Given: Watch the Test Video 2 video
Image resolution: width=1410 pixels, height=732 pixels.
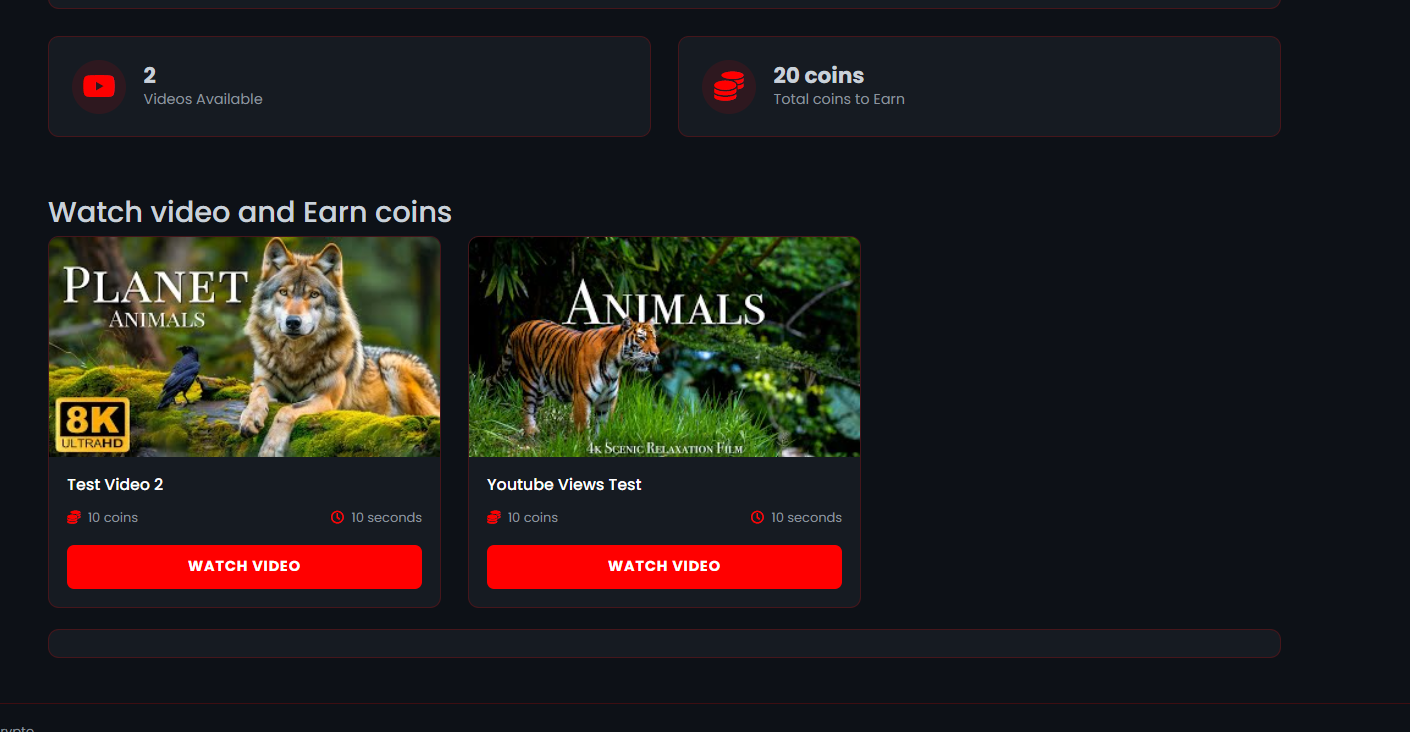Looking at the screenshot, I should 244,567.
